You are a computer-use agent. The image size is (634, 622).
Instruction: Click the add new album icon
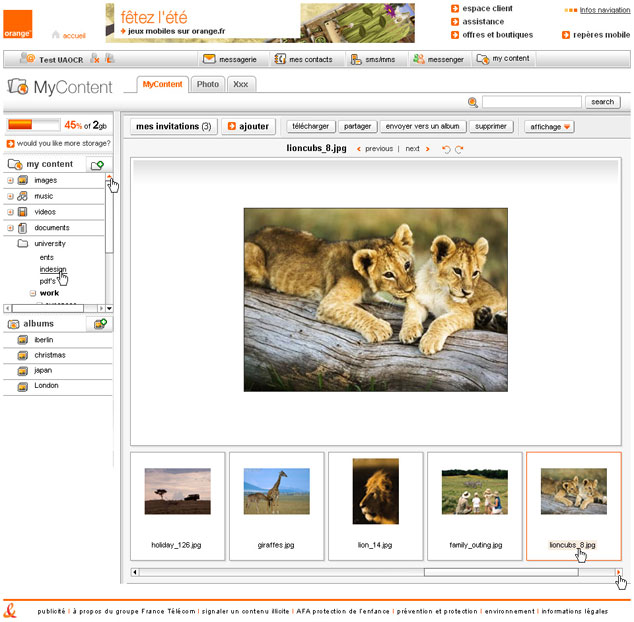click(x=100, y=324)
